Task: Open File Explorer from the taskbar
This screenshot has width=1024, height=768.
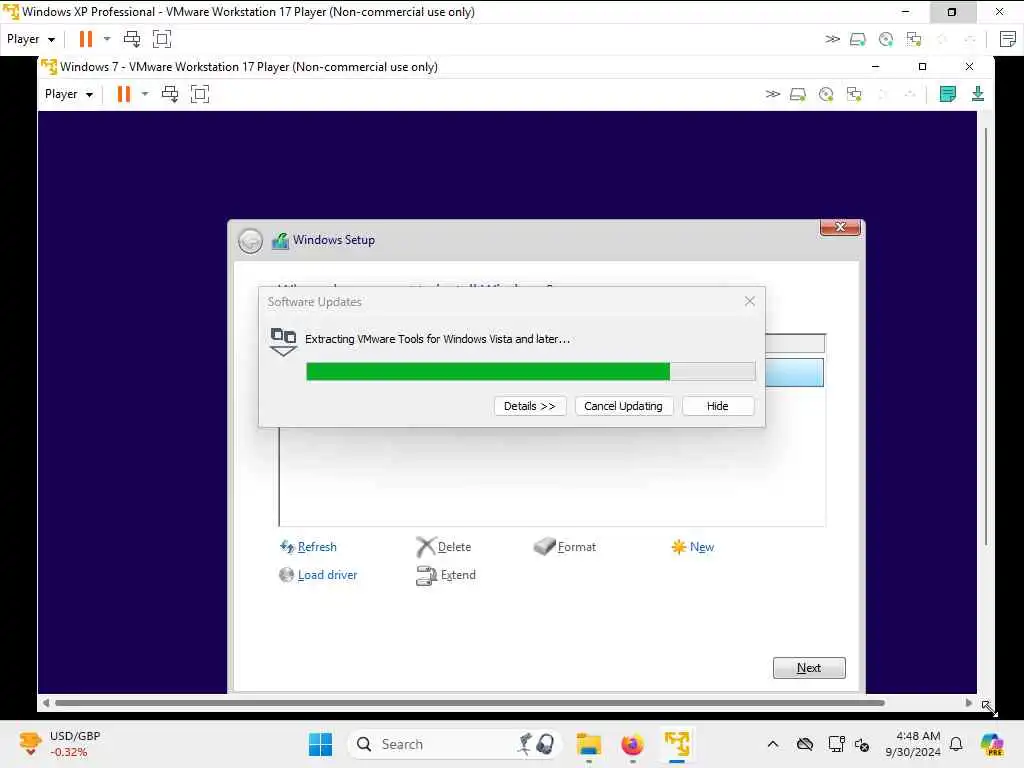Action: pyautogui.click(x=588, y=744)
